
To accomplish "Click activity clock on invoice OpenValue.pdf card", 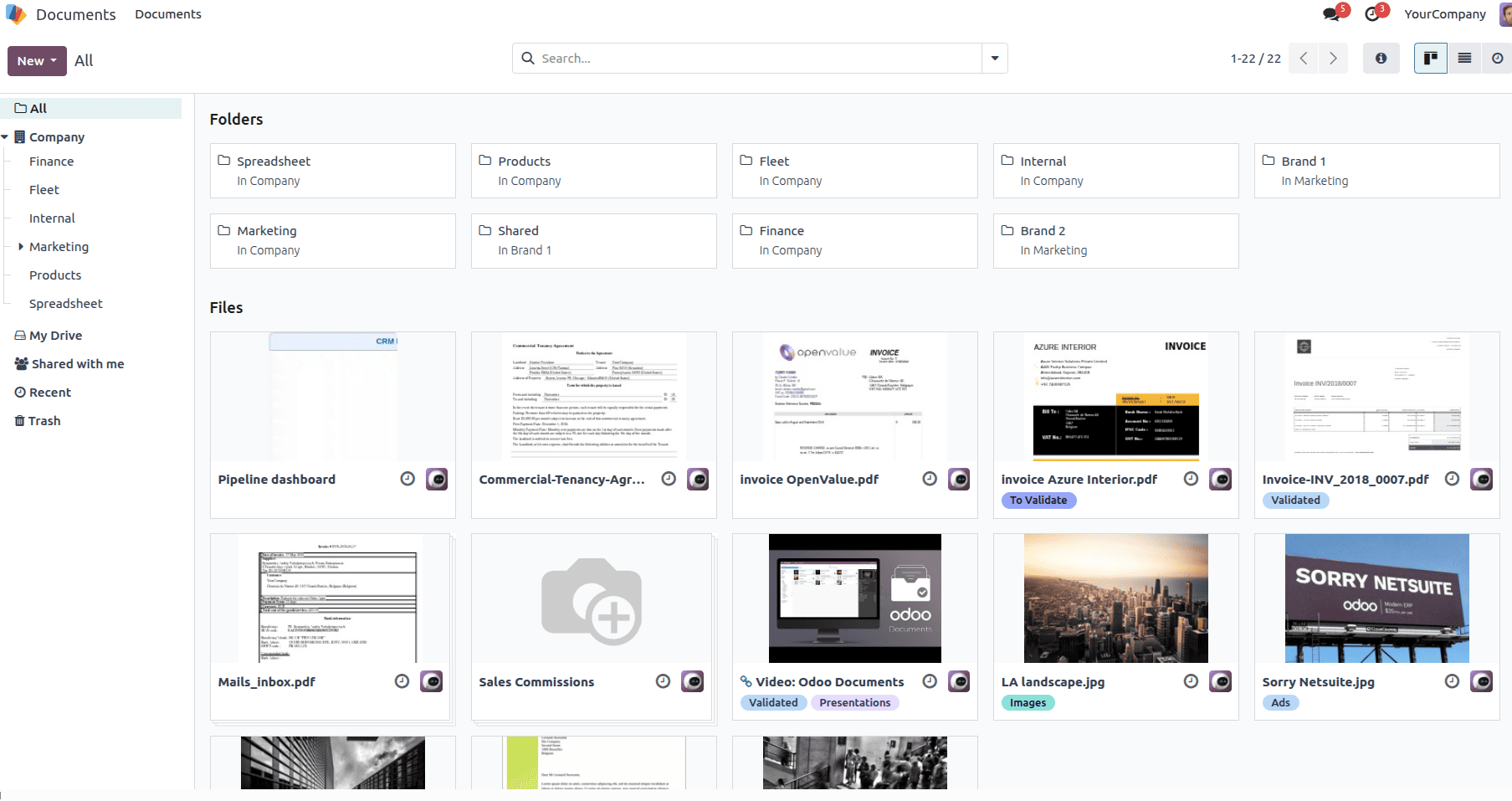I will tap(930, 479).
